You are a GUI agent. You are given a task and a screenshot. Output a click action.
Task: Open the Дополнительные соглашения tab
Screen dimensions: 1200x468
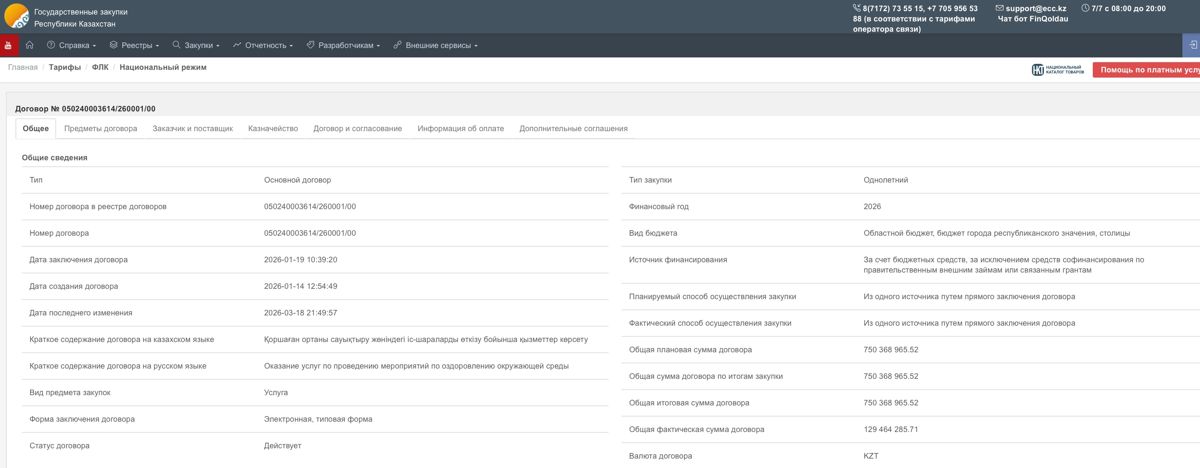click(x=574, y=128)
